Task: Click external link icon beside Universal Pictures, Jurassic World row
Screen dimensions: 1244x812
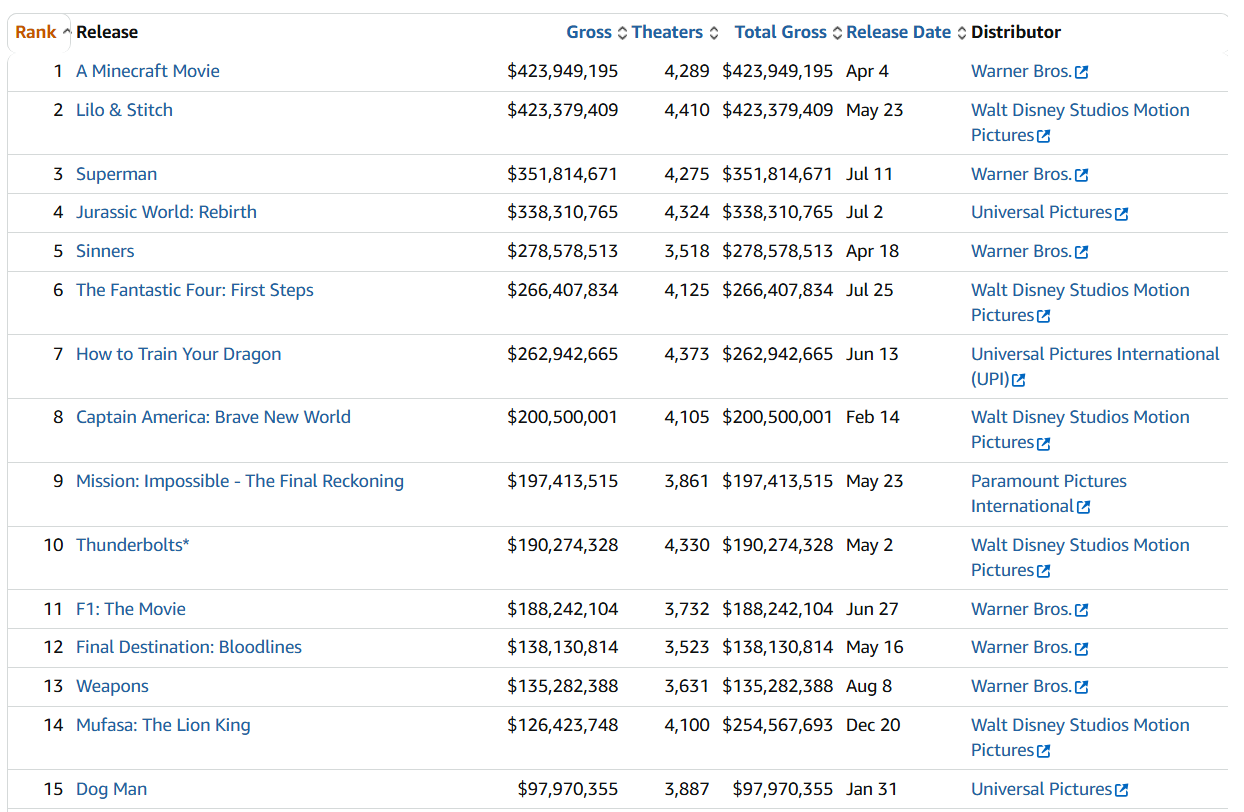Action: click(1121, 213)
